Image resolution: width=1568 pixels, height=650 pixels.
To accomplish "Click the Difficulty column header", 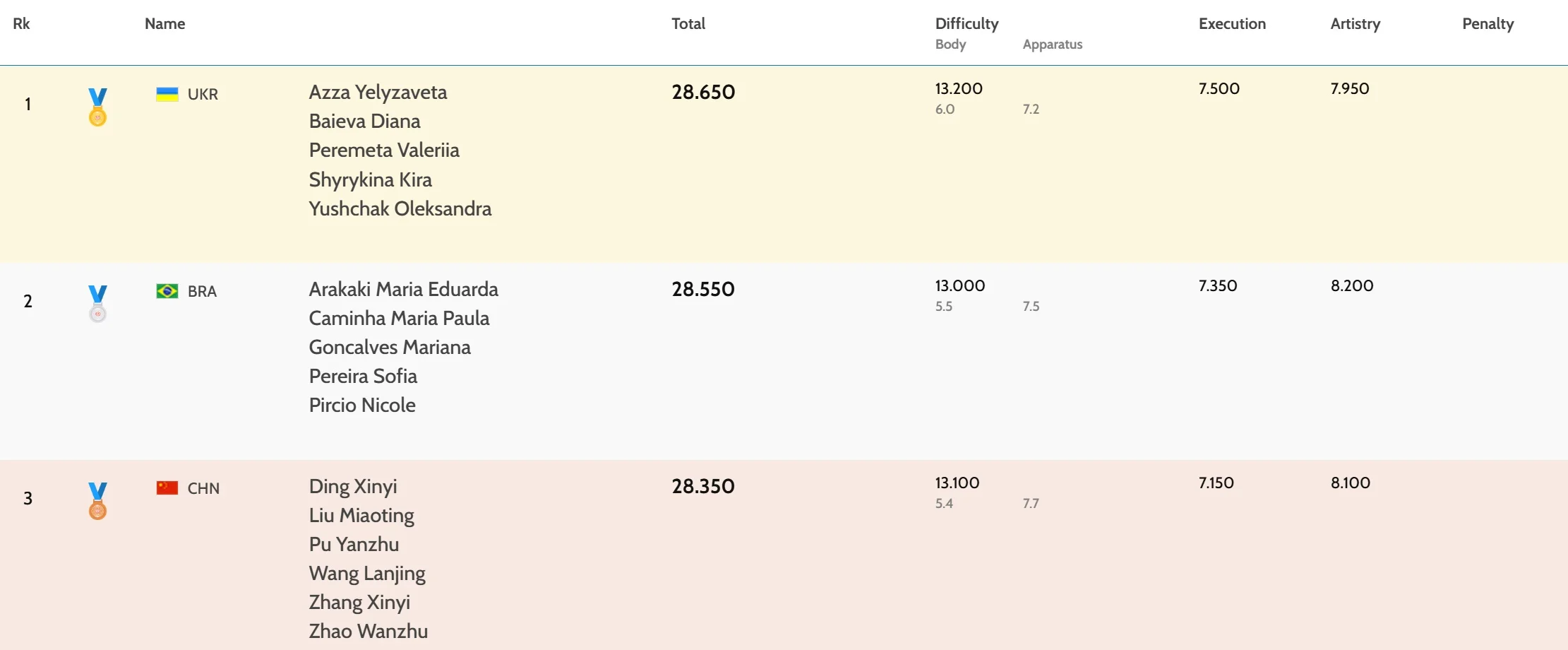I will tap(966, 24).
